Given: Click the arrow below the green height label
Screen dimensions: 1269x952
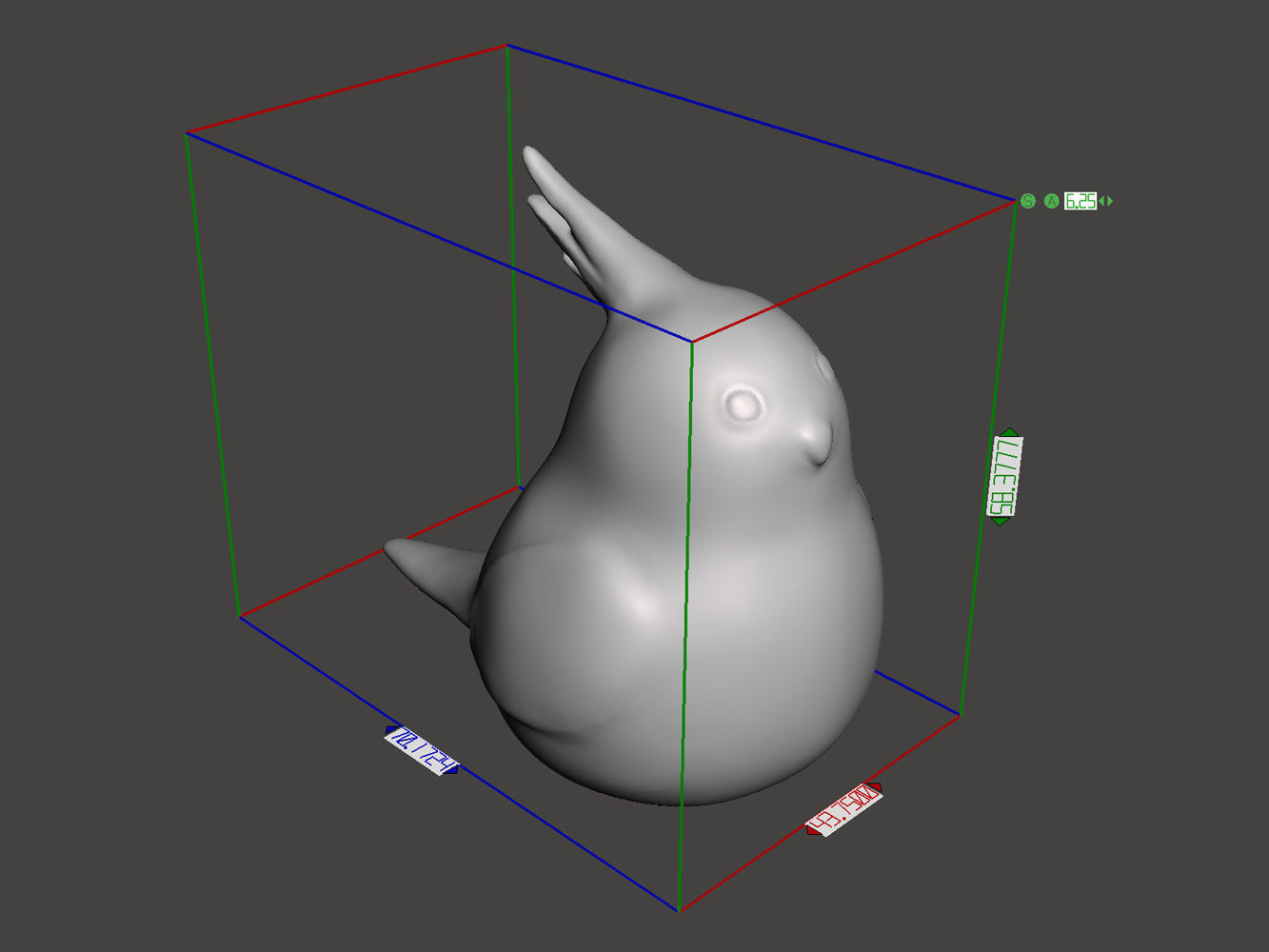Looking at the screenshot, I should point(1000,521).
